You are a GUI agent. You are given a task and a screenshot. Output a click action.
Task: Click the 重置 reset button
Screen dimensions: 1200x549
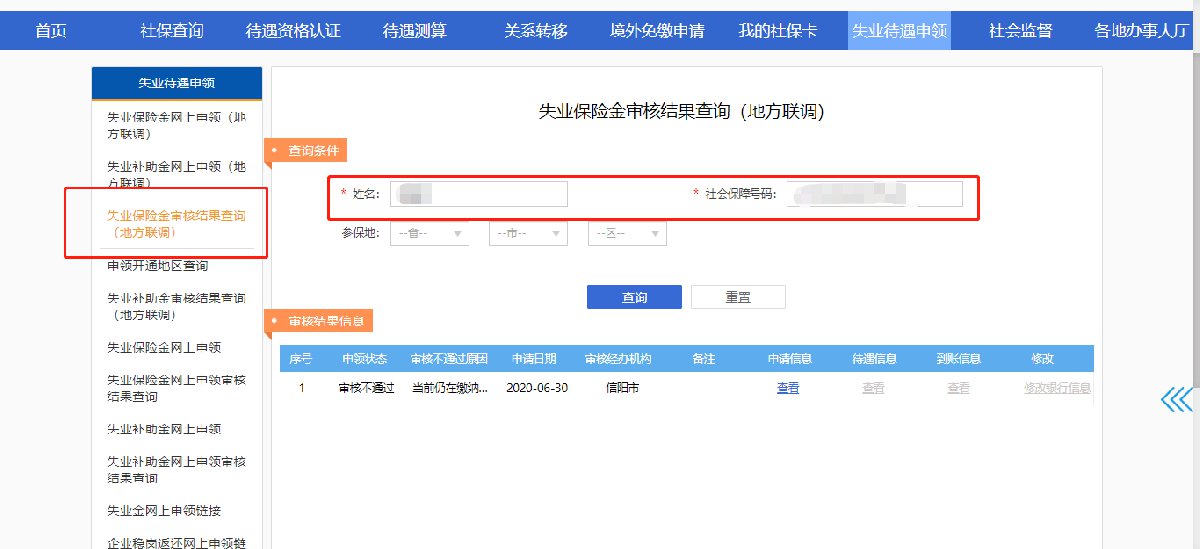click(738, 297)
